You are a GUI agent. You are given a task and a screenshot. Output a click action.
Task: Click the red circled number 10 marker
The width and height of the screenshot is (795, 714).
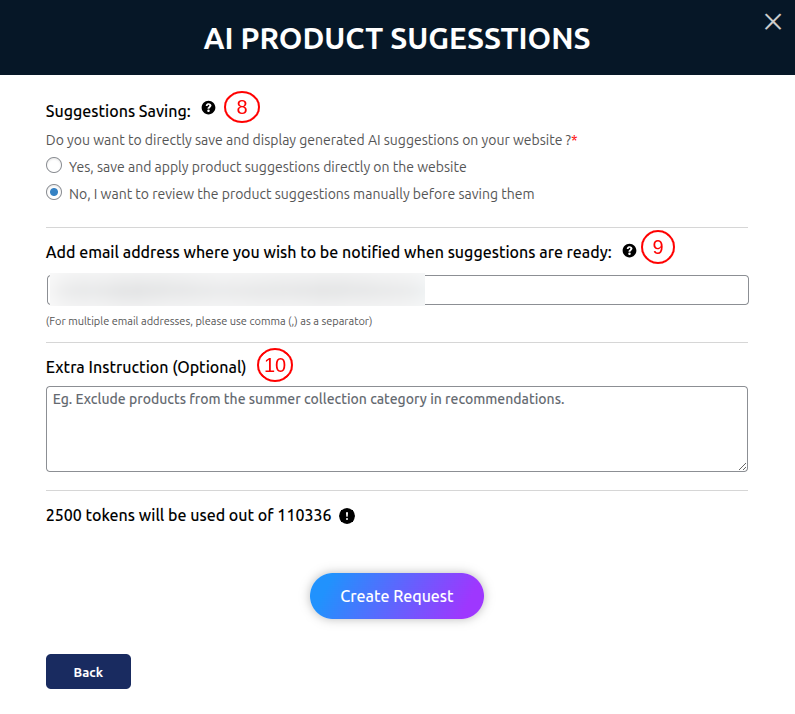[275, 365]
